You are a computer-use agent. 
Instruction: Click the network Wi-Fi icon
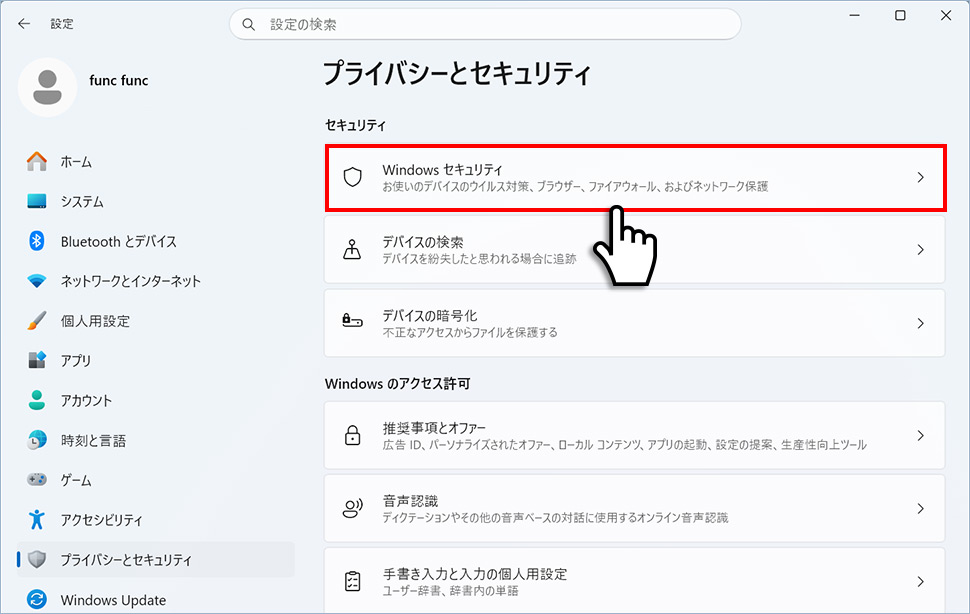(x=36, y=281)
